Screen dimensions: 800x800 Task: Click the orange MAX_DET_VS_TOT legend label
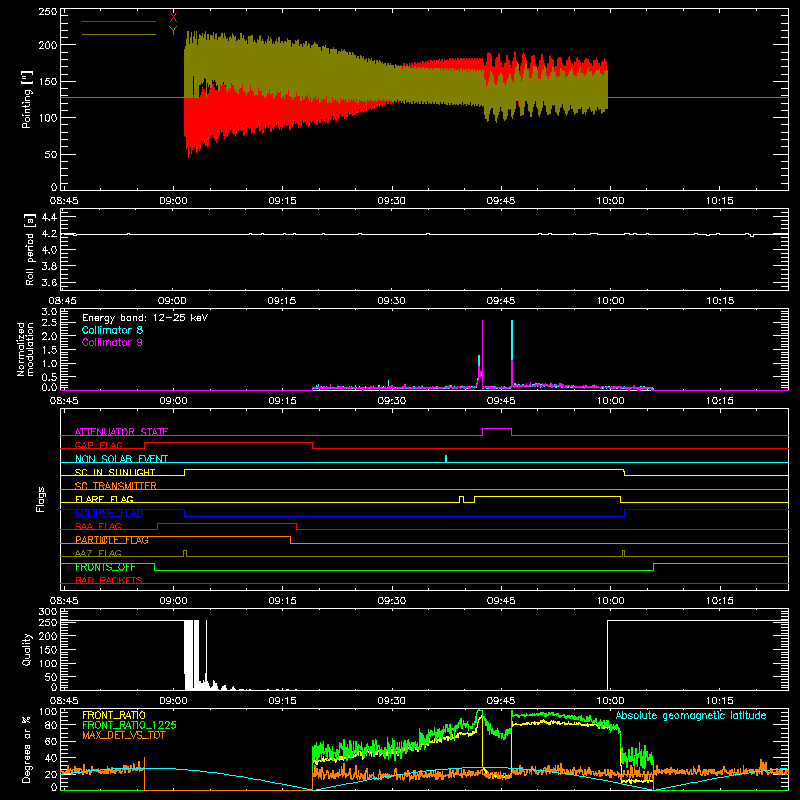point(124,735)
